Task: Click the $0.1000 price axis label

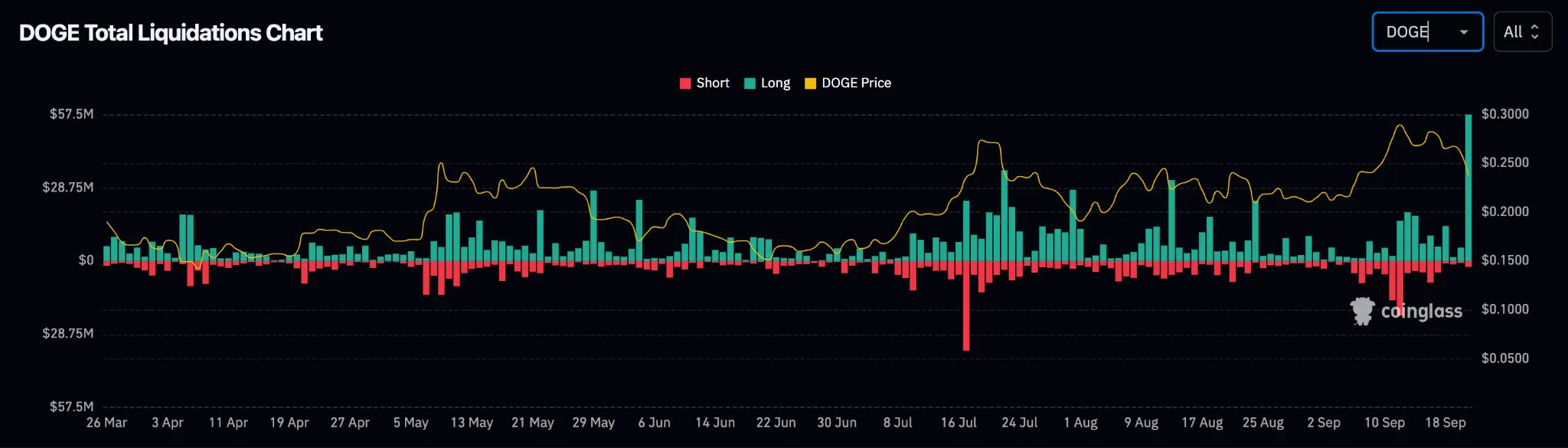Action: [x=1505, y=309]
